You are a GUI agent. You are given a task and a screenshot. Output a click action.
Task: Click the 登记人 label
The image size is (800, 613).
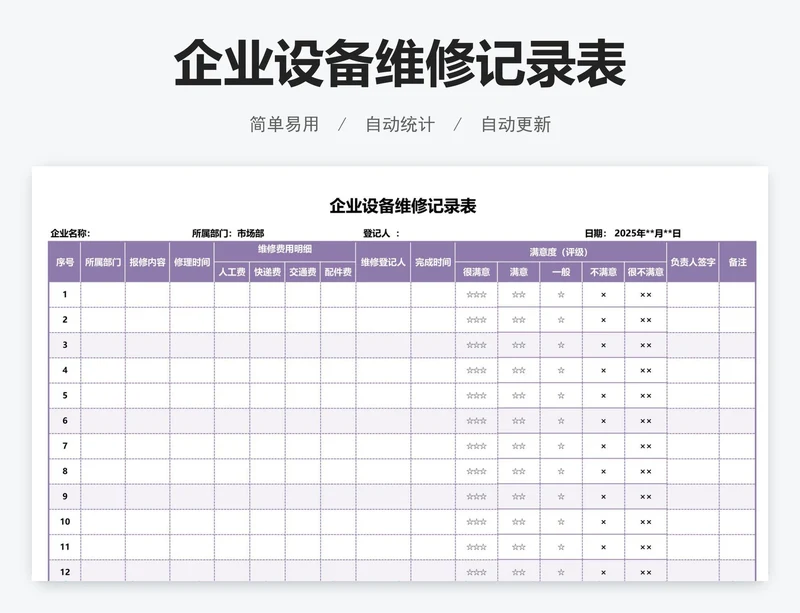(x=377, y=234)
